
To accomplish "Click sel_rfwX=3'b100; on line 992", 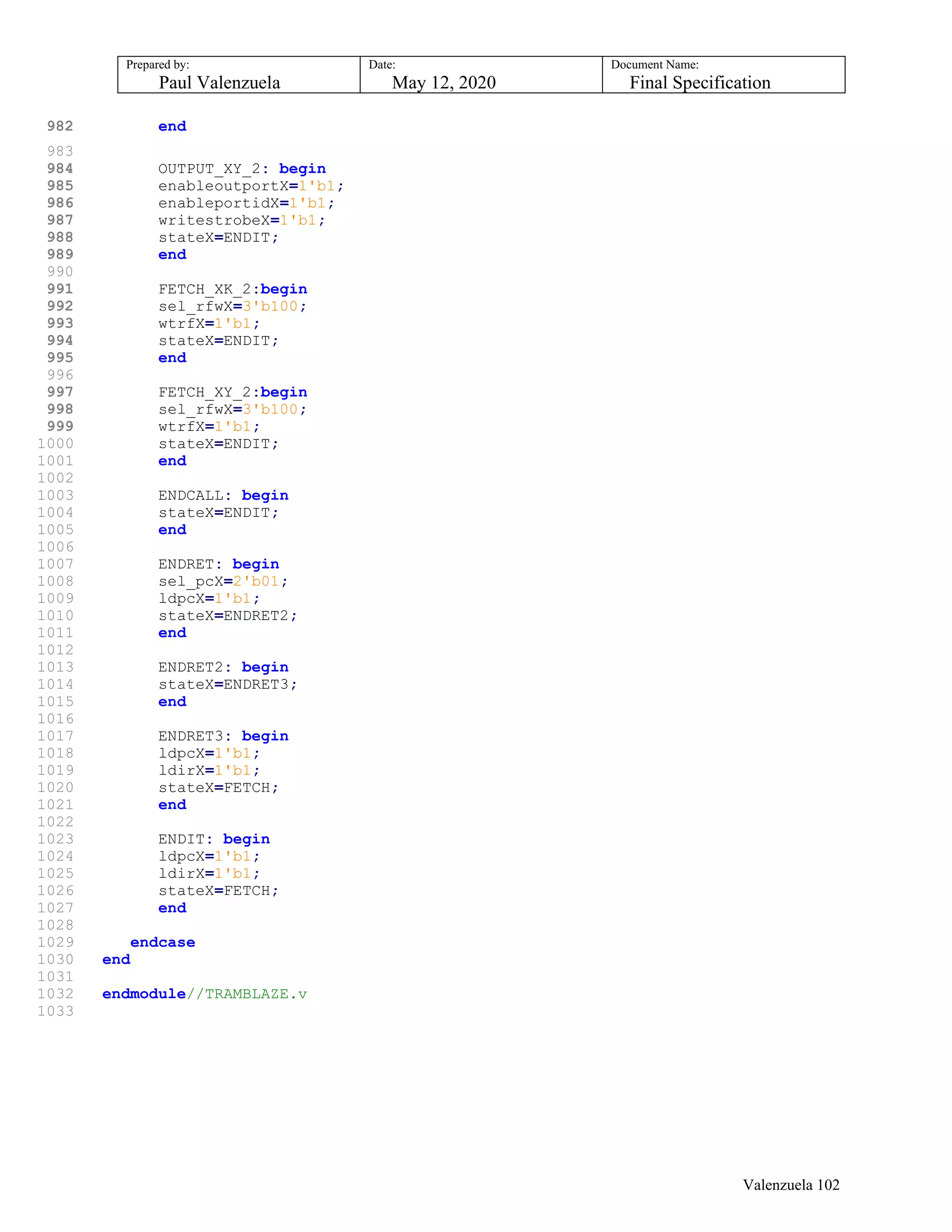I will pos(232,306).
